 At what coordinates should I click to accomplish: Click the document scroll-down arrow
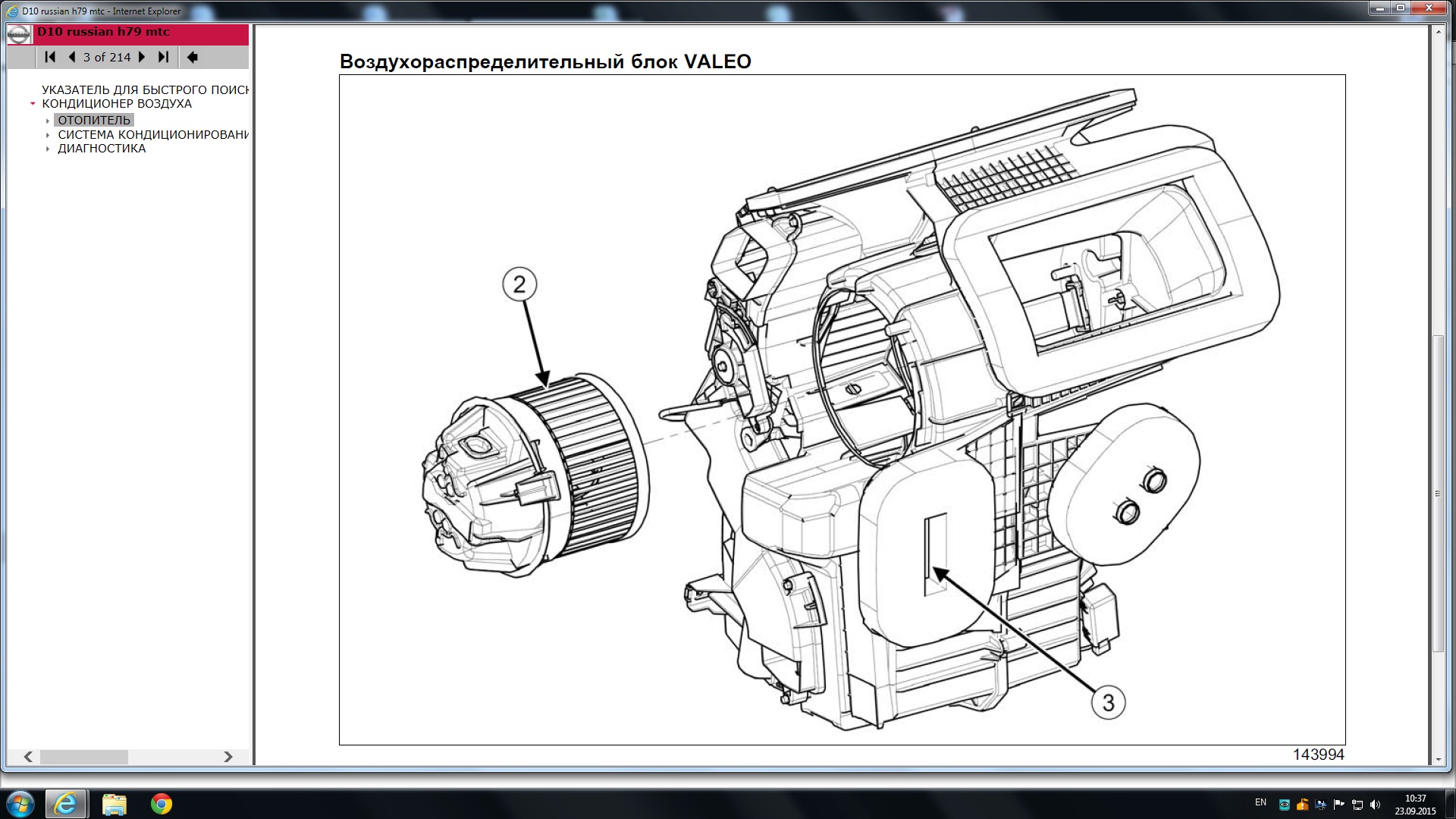(x=1438, y=759)
